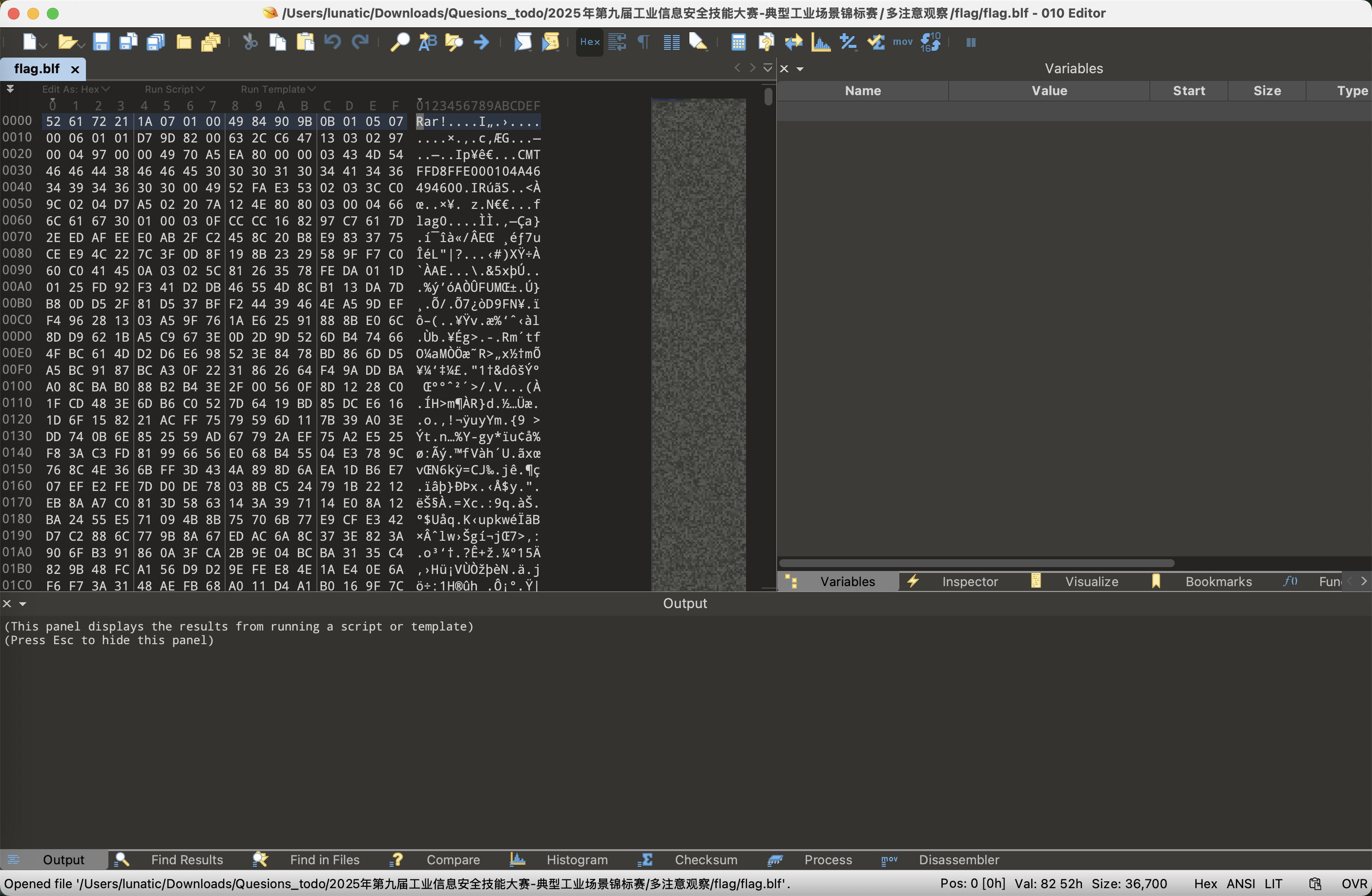Open the Variables panel options arrow
1372x896 pixels.
(x=800, y=69)
